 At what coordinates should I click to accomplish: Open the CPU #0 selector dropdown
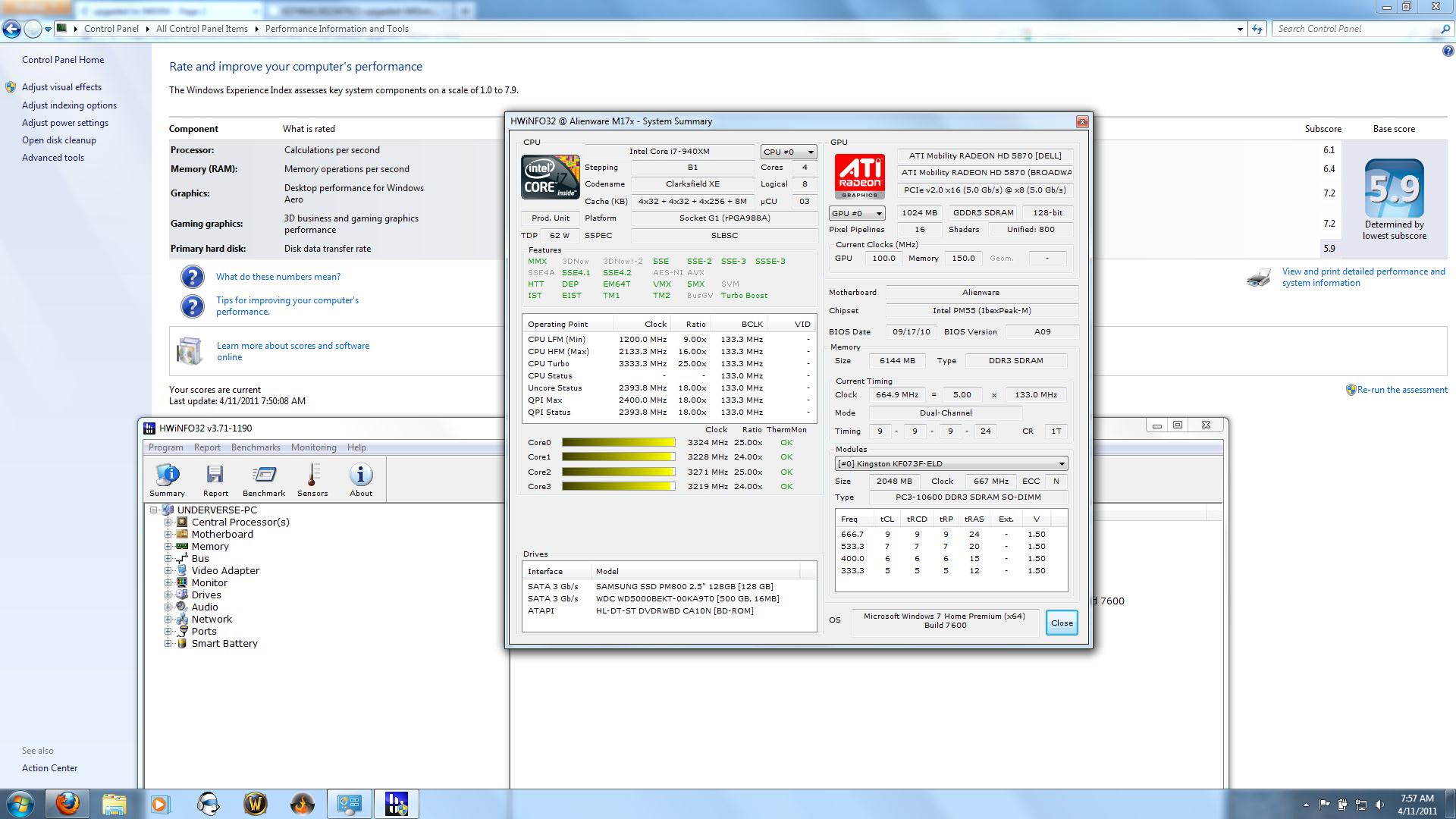[789, 152]
